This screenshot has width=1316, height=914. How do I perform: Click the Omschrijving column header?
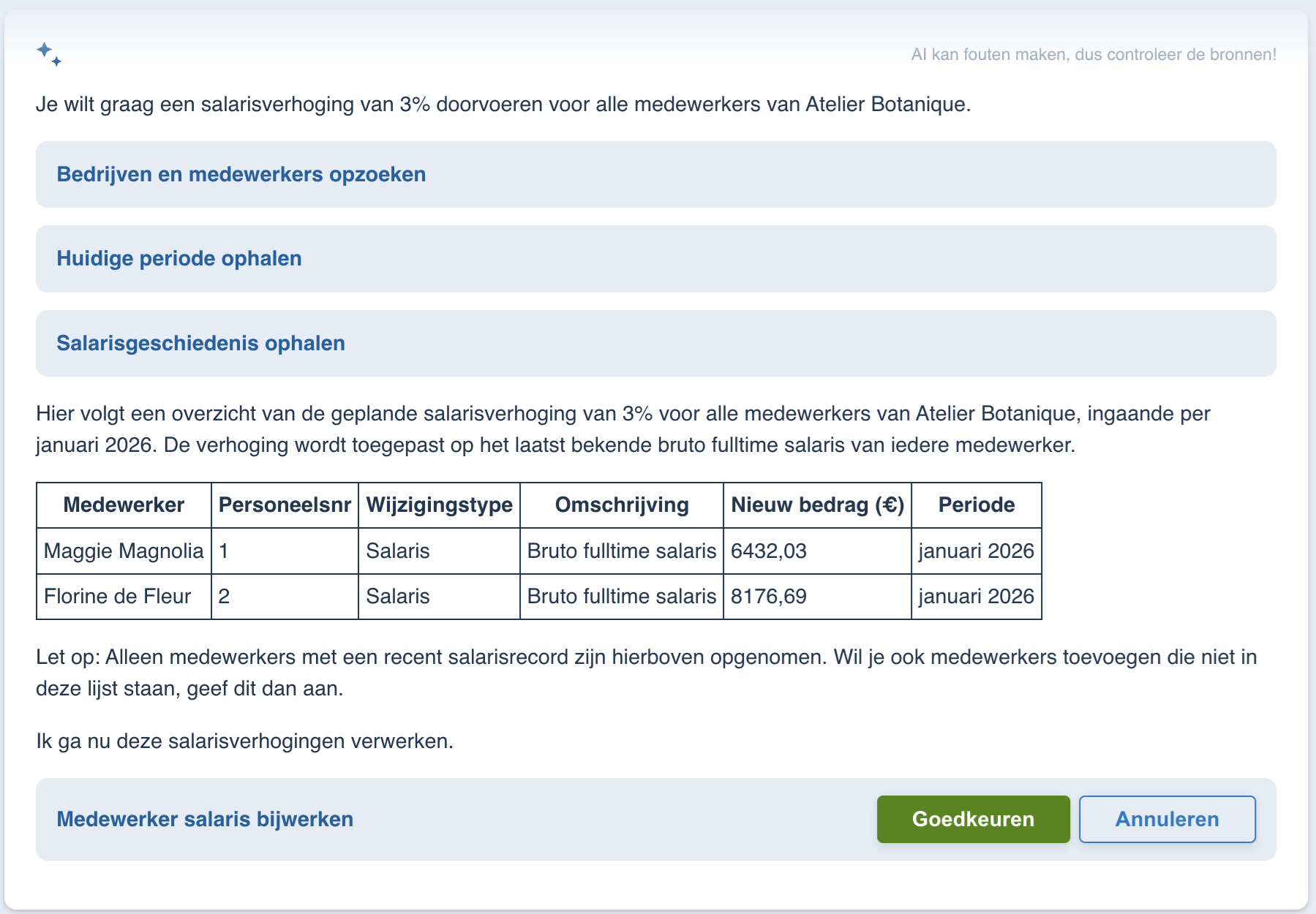[622, 505]
